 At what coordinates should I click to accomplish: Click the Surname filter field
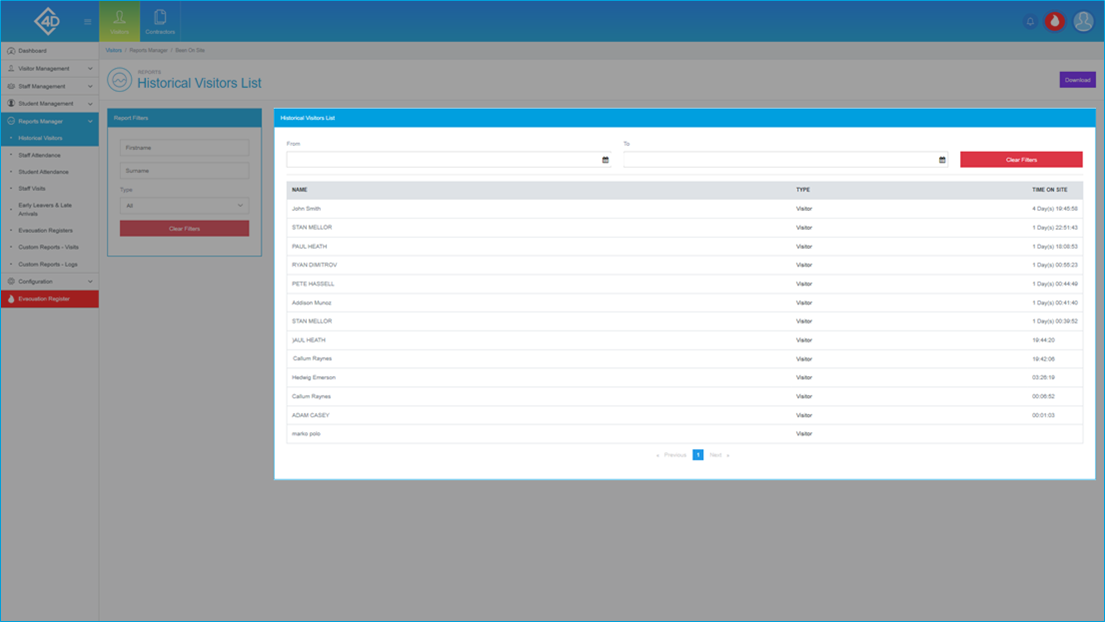184,170
